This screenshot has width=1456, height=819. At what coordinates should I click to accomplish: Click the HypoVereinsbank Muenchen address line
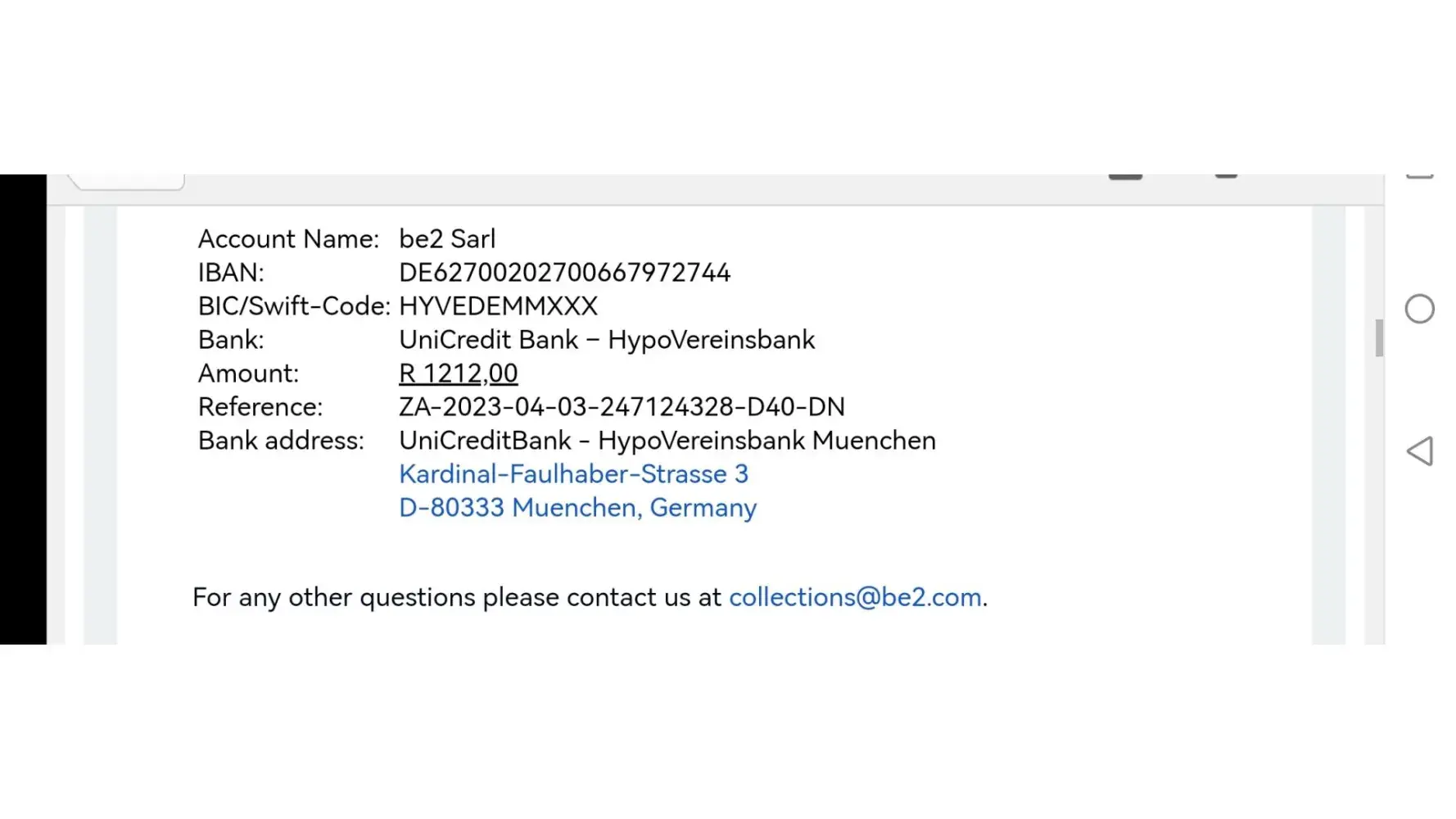tap(667, 441)
